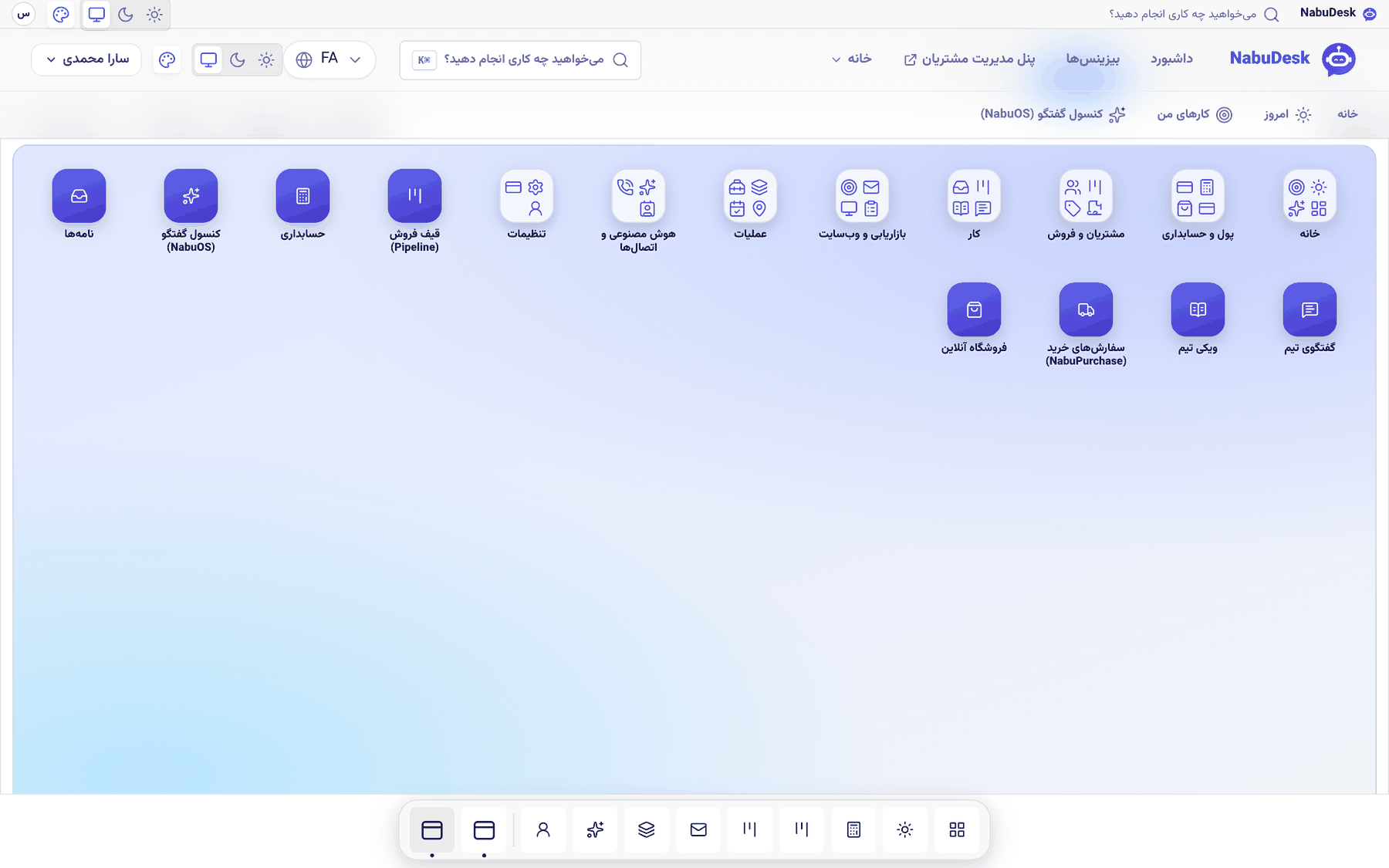Viewport: 1389px width, 868px height.
Task: Open the FA language dropdown
Action: tap(330, 59)
